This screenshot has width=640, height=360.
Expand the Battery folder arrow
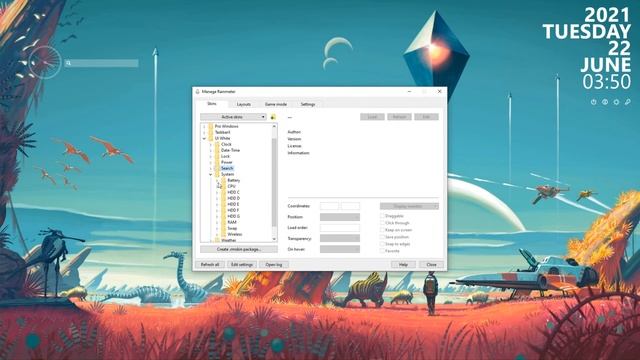(x=217, y=180)
